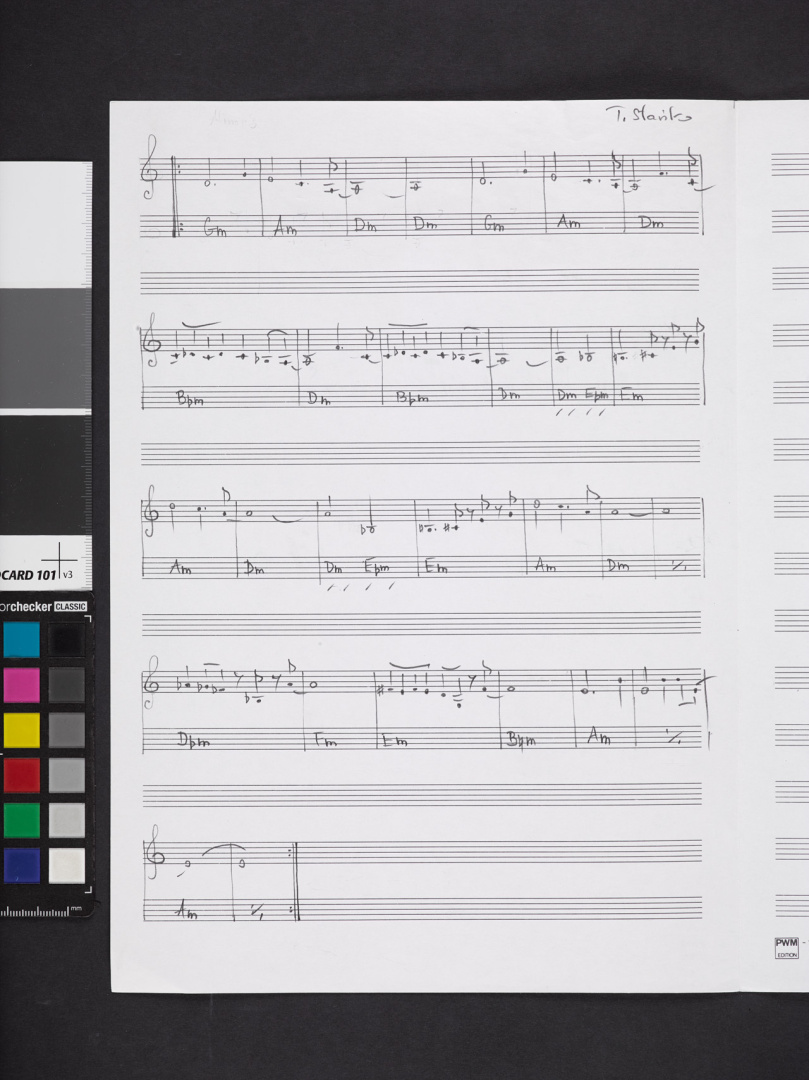This screenshot has height=1080, width=809.
Task: Click the medium gray block of the gray card
Action: (x=45, y=348)
